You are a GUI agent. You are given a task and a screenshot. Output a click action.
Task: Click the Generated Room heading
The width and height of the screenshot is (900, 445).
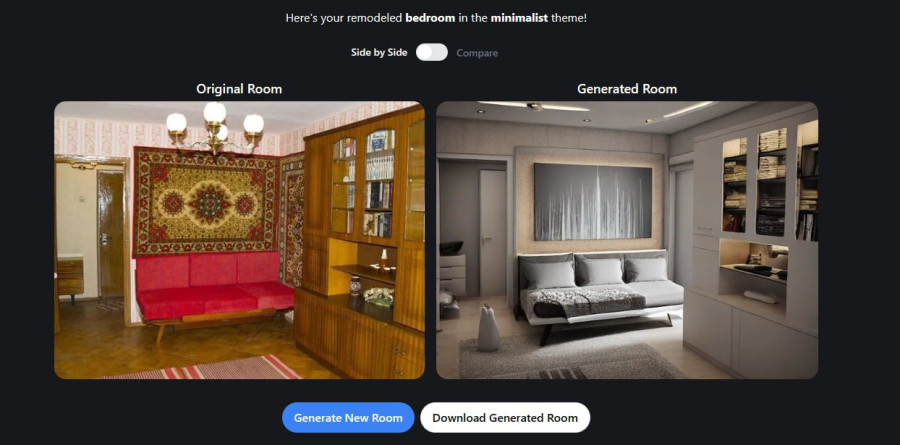click(627, 89)
